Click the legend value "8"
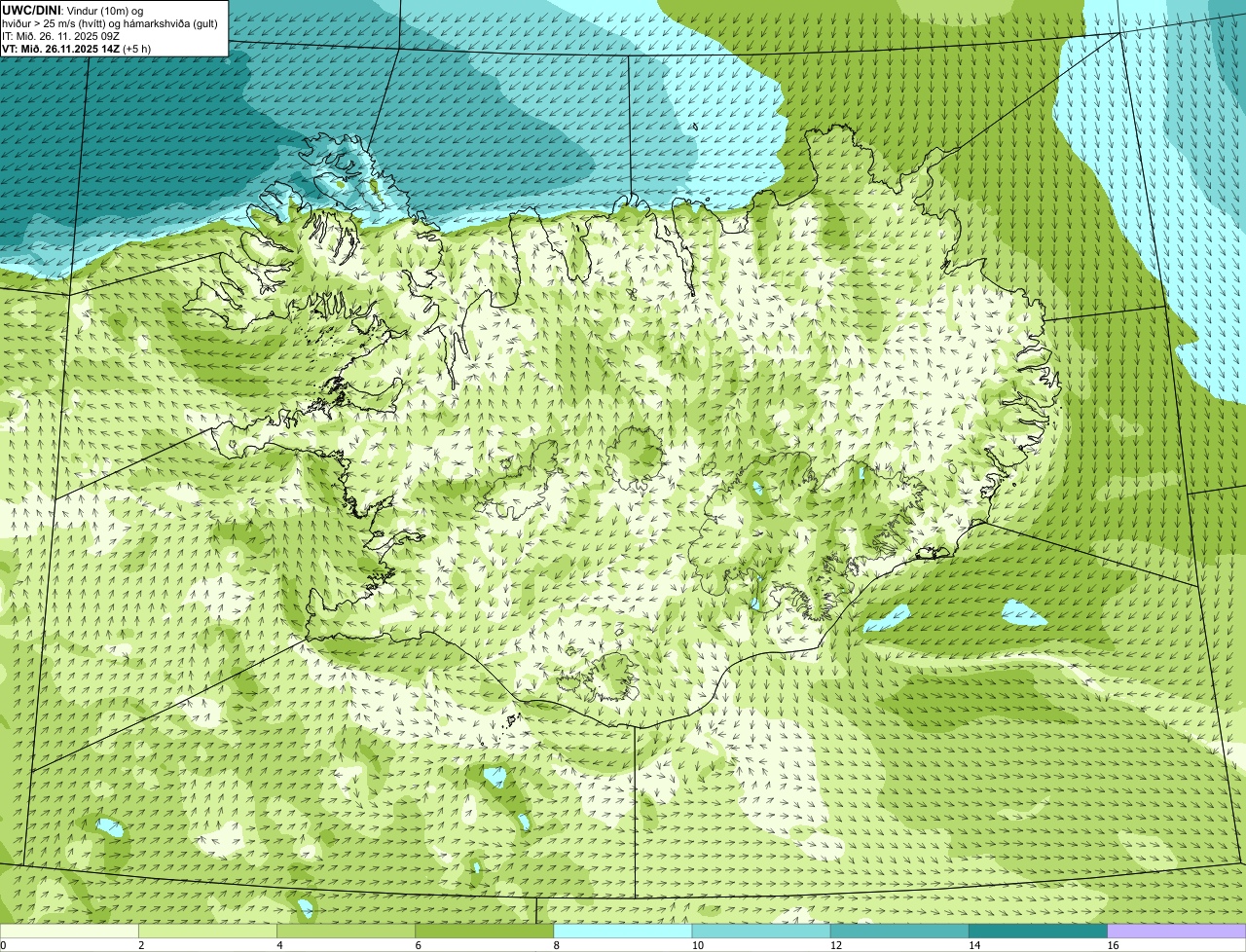Viewport: 1246px width, 952px height. click(556, 945)
